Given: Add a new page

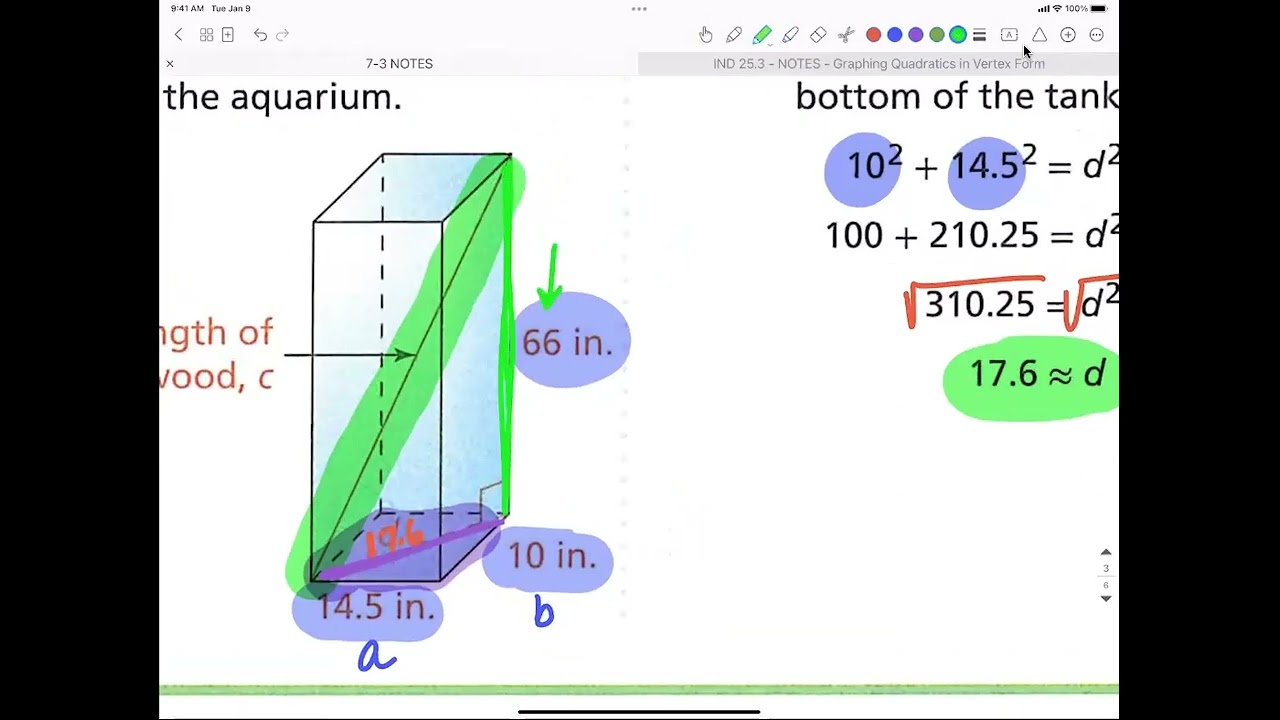Looking at the screenshot, I should [228, 35].
